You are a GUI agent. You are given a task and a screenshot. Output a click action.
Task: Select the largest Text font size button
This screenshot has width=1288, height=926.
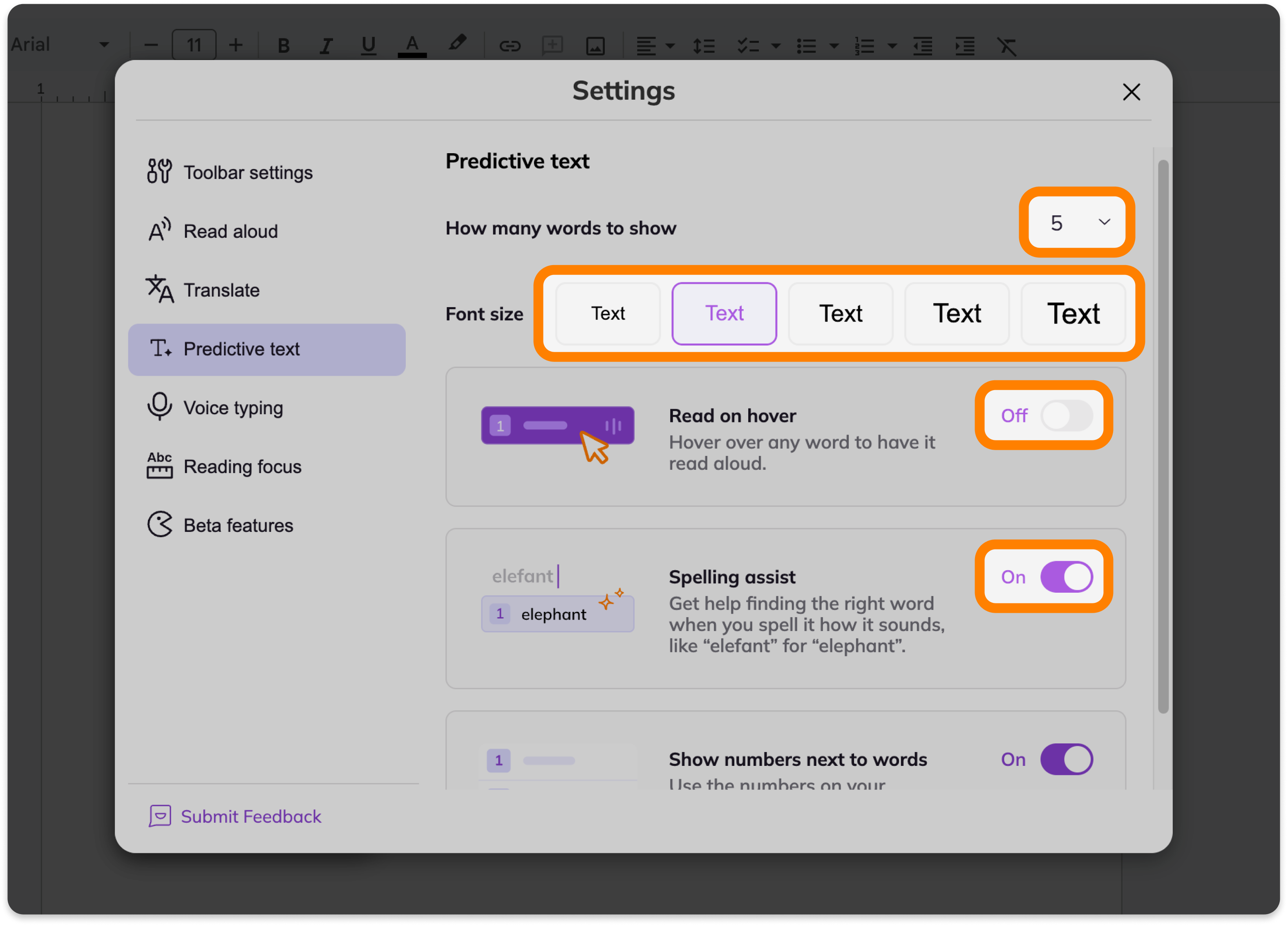coord(1073,313)
